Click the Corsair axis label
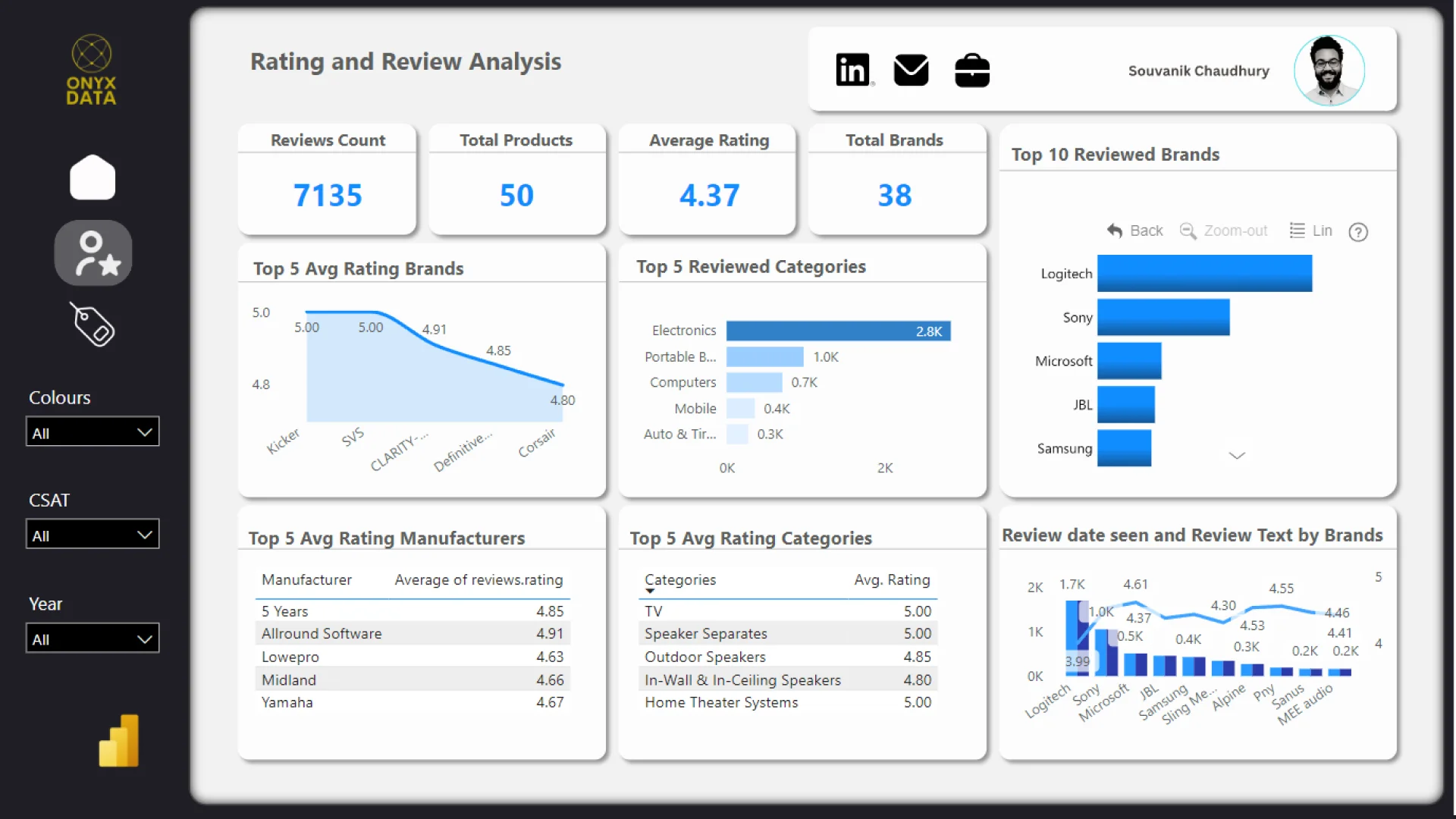The image size is (1456, 819). [537, 442]
